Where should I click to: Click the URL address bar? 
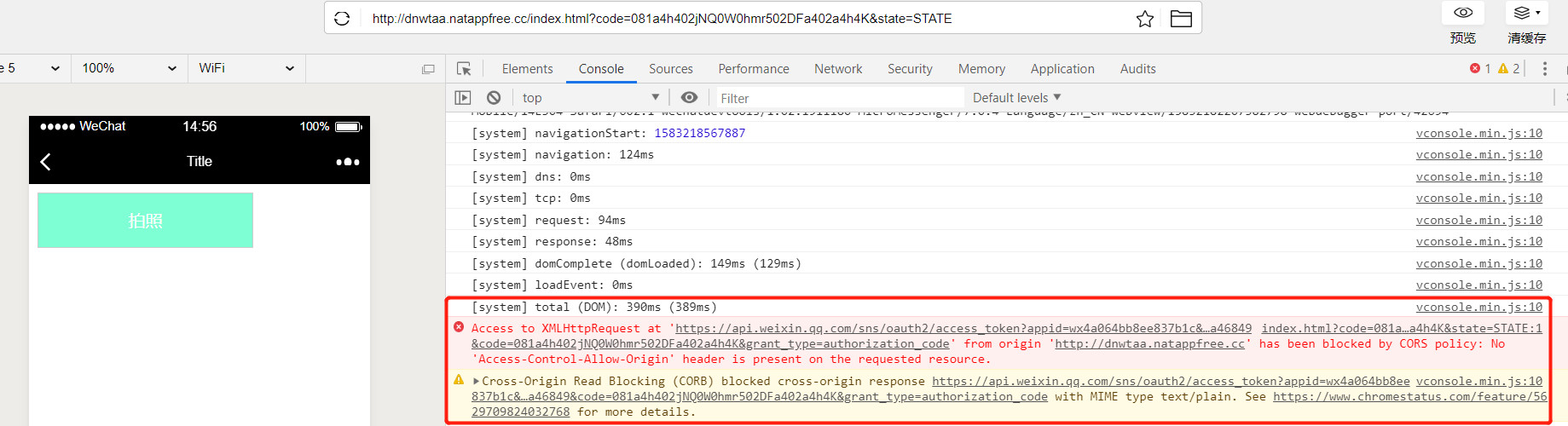pyautogui.click(x=662, y=19)
